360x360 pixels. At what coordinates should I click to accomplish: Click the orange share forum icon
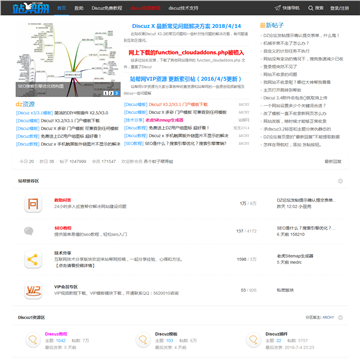[33, 260]
